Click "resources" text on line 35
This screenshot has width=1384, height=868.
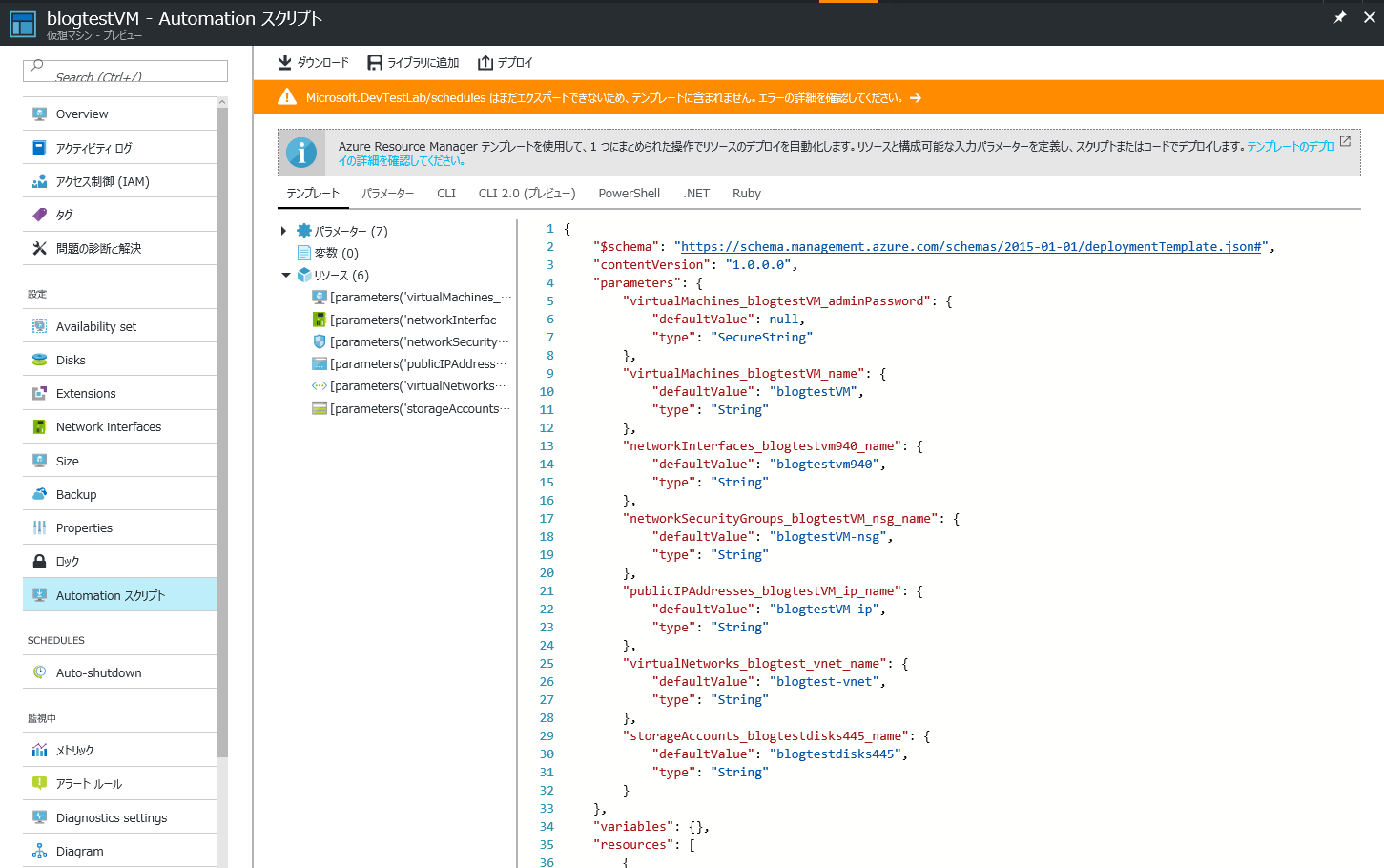(633, 844)
